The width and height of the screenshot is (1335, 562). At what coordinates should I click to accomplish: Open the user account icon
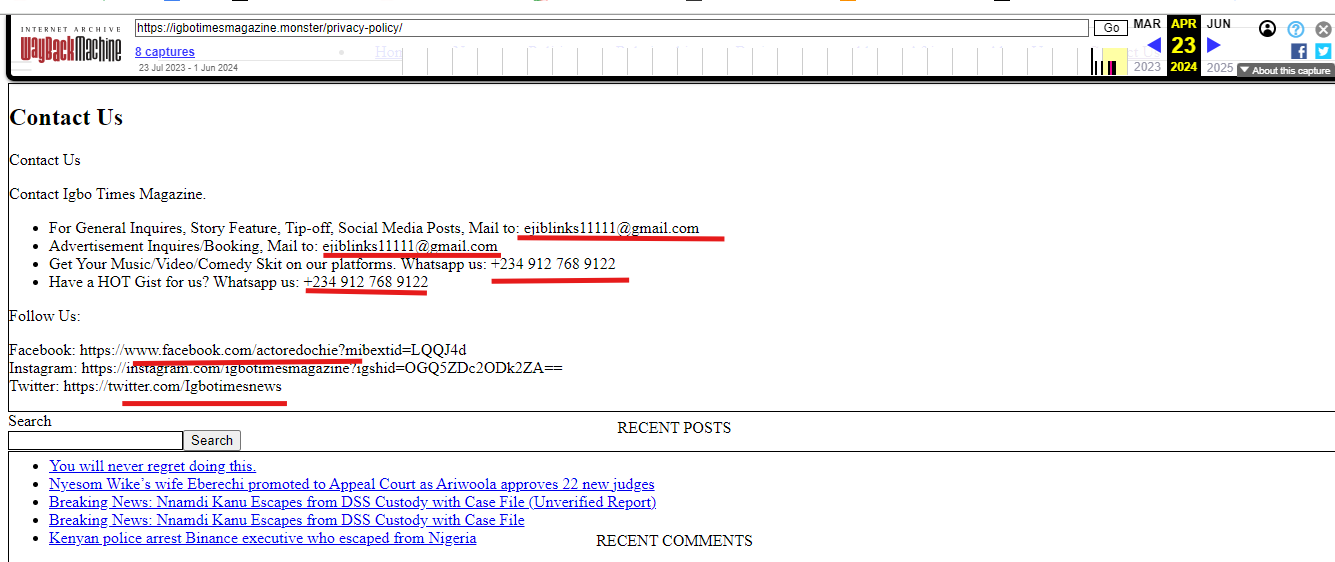(1268, 29)
